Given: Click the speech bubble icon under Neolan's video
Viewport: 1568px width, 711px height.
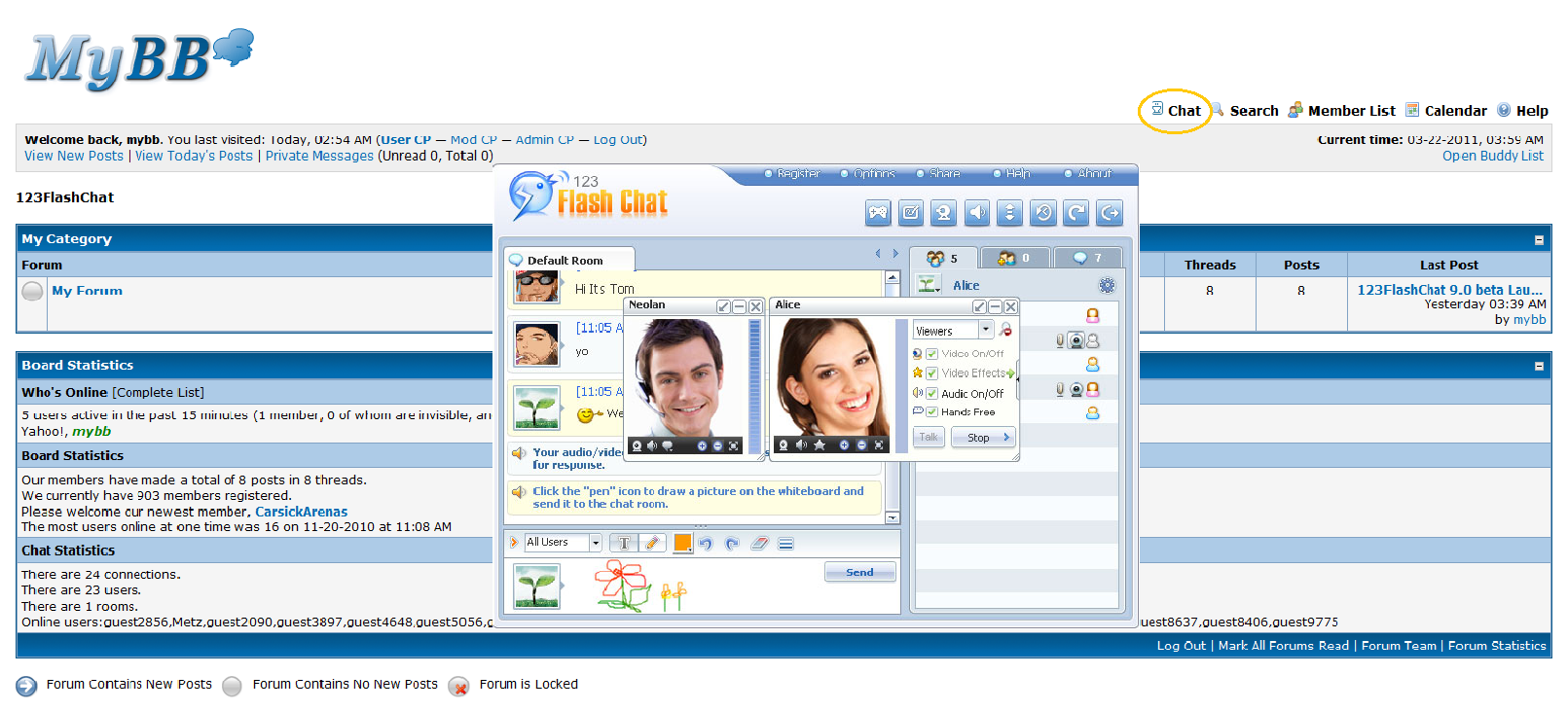Looking at the screenshot, I should coord(668,445).
